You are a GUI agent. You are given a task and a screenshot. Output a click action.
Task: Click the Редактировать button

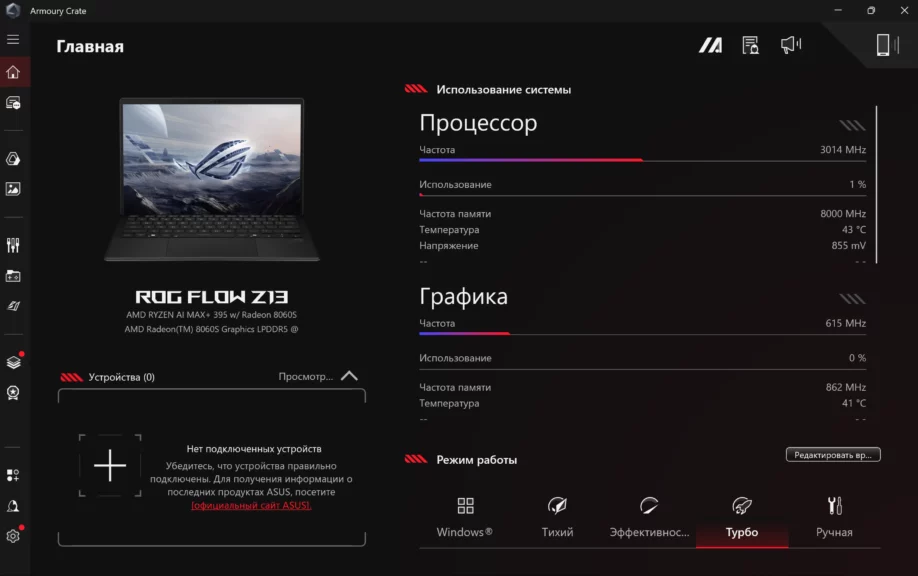point(833,455)
